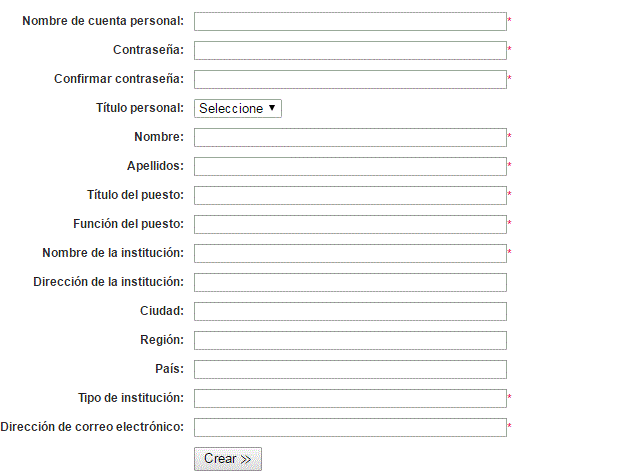Click the Nombre de cuenta personal field
Image resolution: width=633 pixels, height=476 pixels.
coord(350,21)
